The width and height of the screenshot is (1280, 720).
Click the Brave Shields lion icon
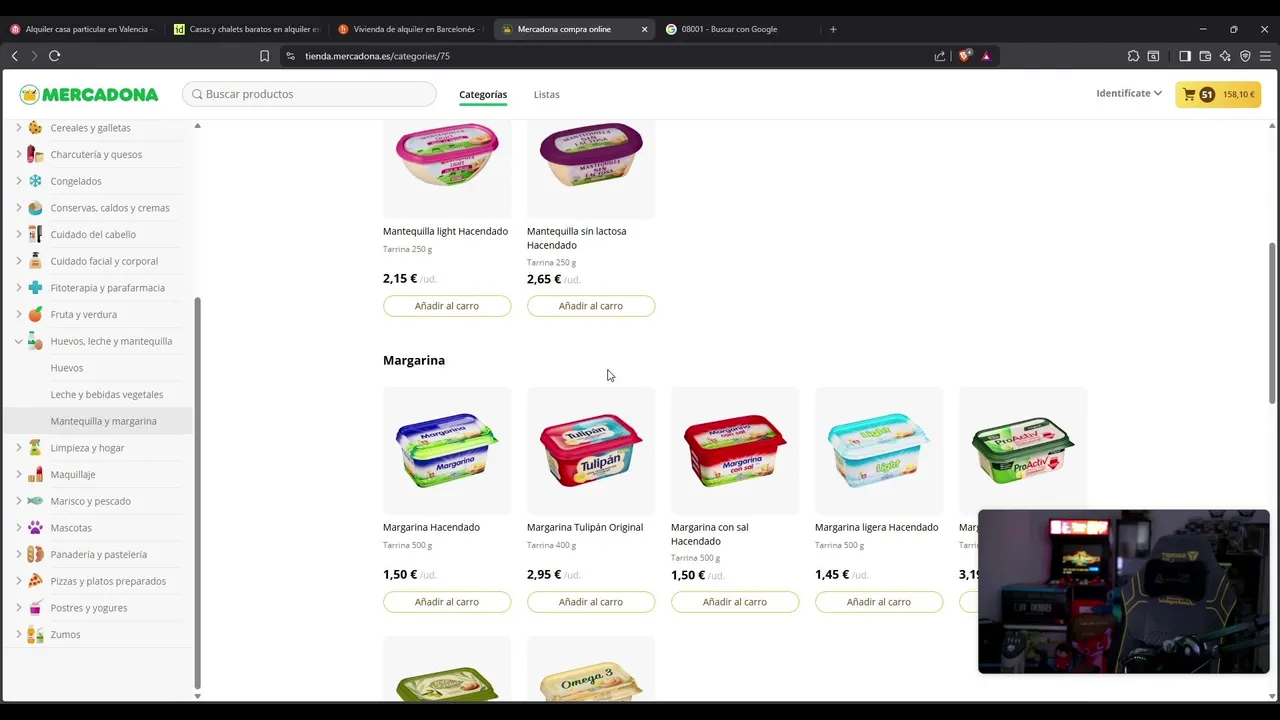point(964,56)
